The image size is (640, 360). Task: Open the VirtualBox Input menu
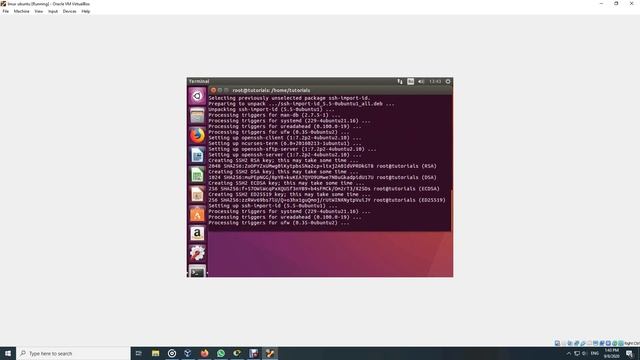tap(53, 11)
